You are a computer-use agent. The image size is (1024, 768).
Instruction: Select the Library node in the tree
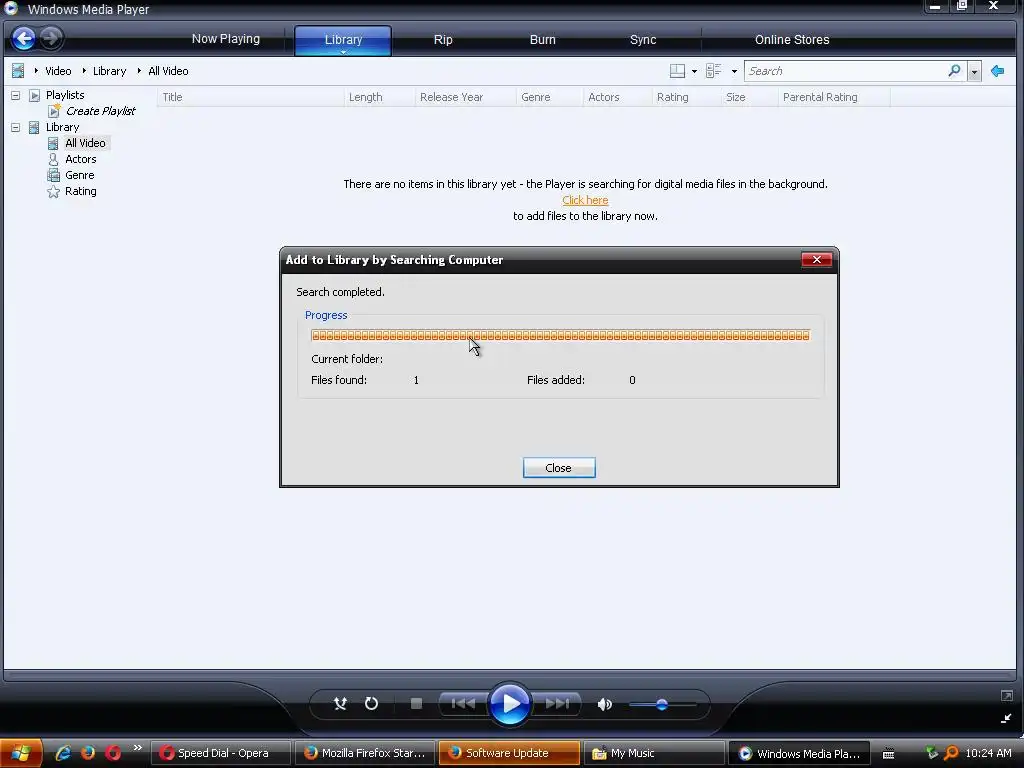click(x=62, y=127)
